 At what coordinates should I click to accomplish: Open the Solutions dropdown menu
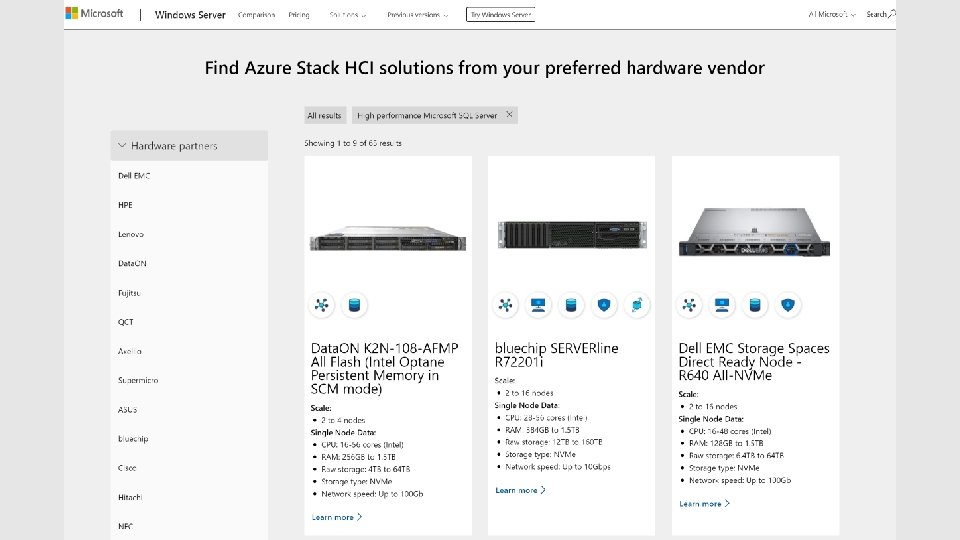tap(347, 15)
